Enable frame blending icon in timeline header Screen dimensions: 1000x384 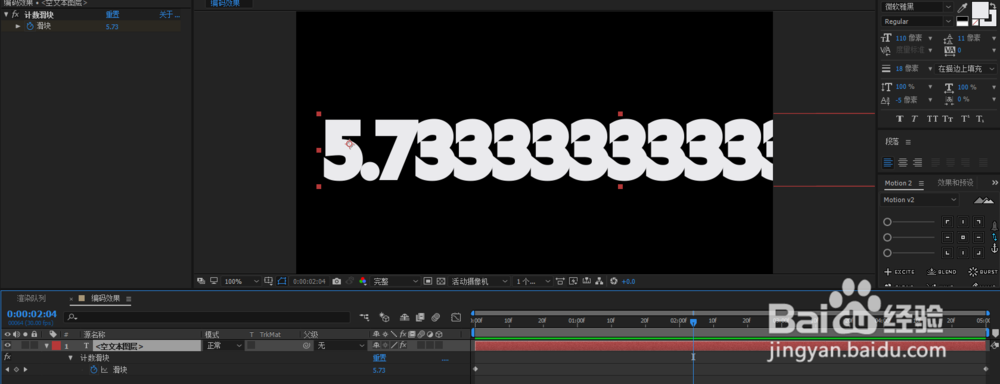click(x=420, y=317)
